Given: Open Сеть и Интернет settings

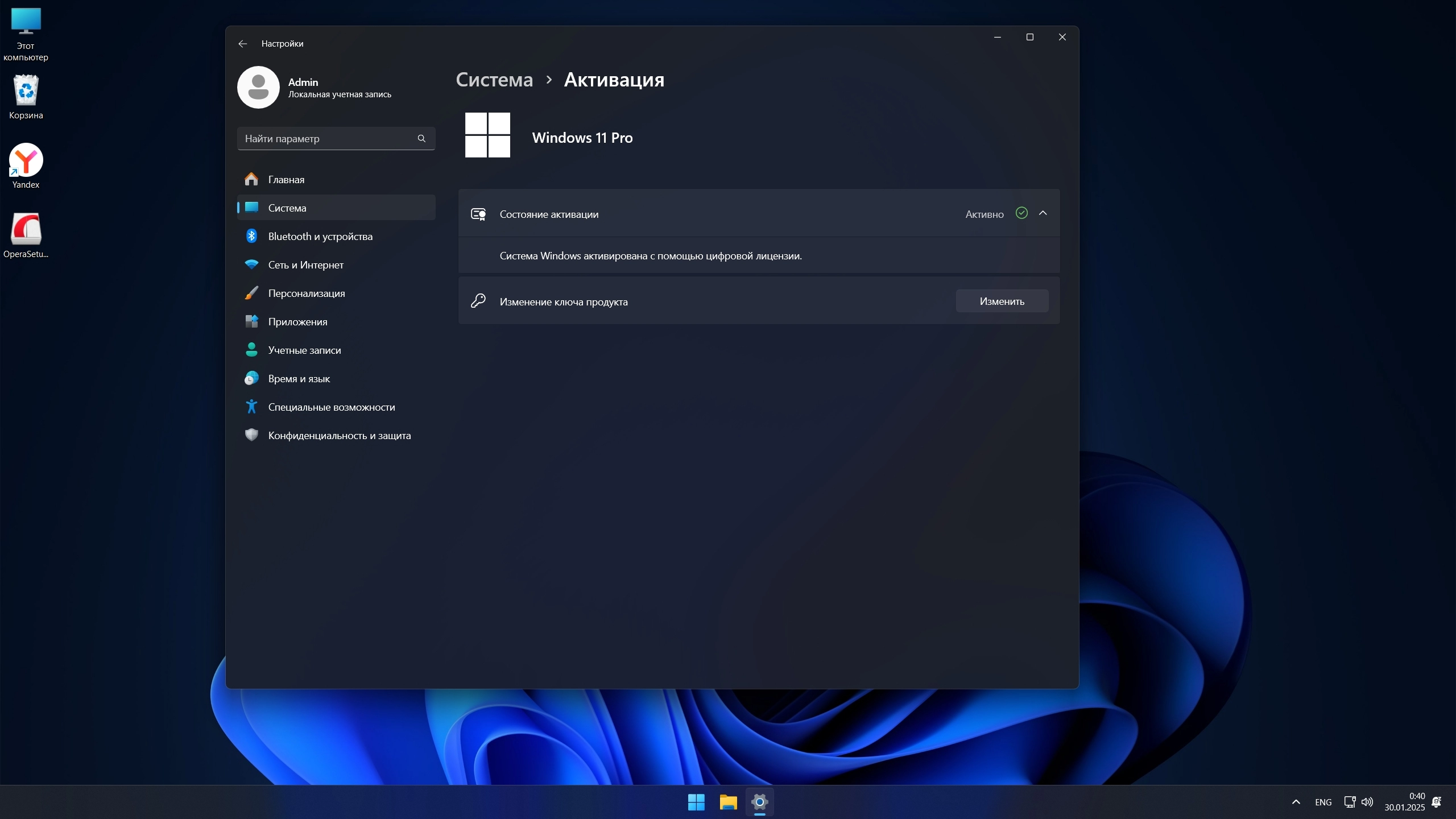Looking at the screenshot, I should pyautogui.click(x=305, y=265).
